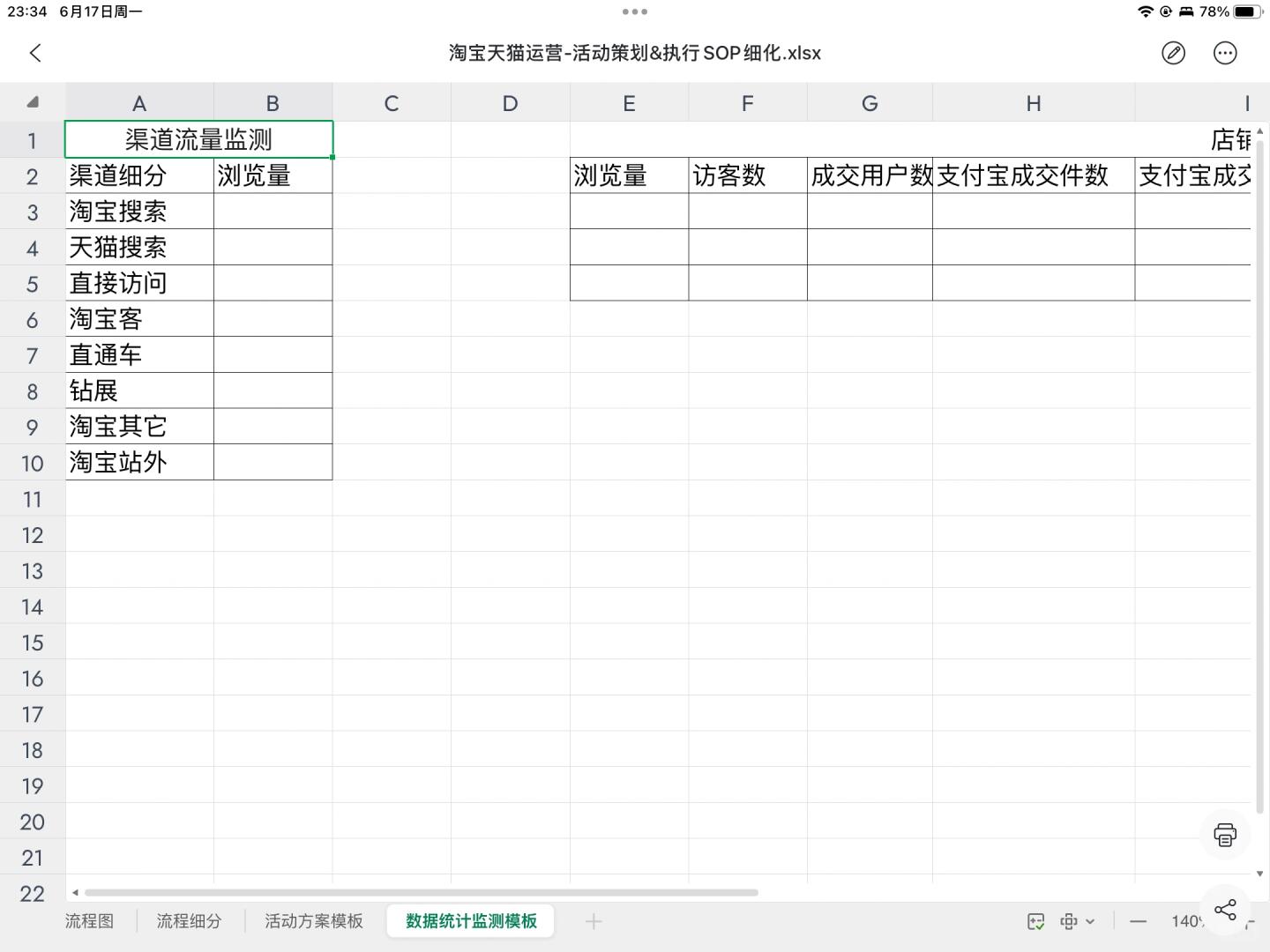Open edit mode with the pencil icon
The height and width of the screenshot is (952, 1270).
1173,53
